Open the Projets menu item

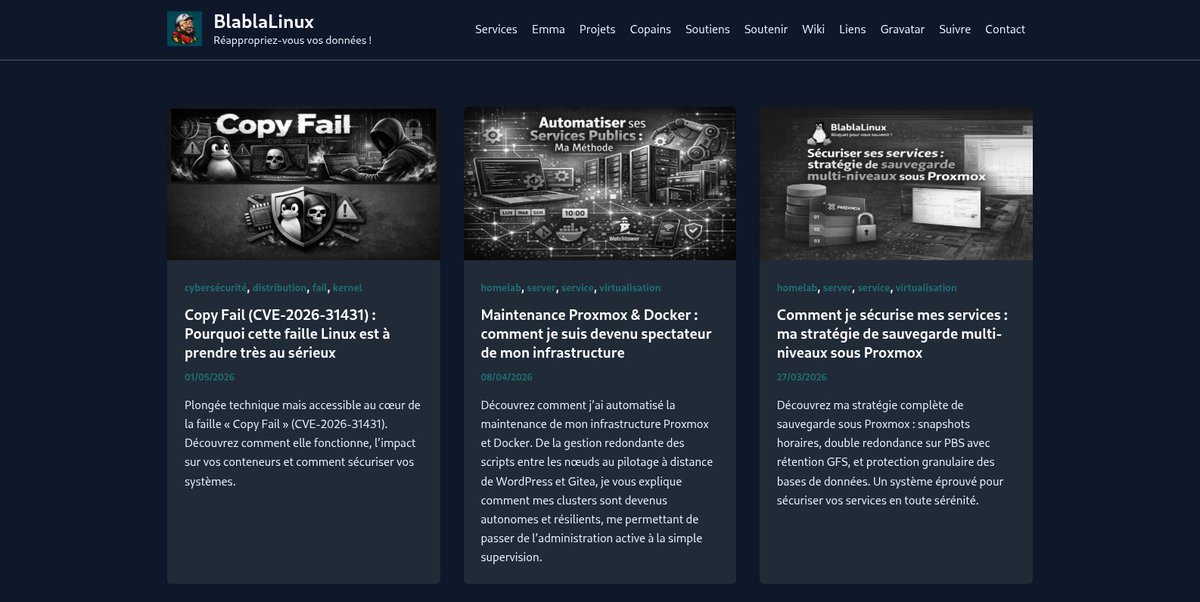pyautogui.click(x=597, y=29)
